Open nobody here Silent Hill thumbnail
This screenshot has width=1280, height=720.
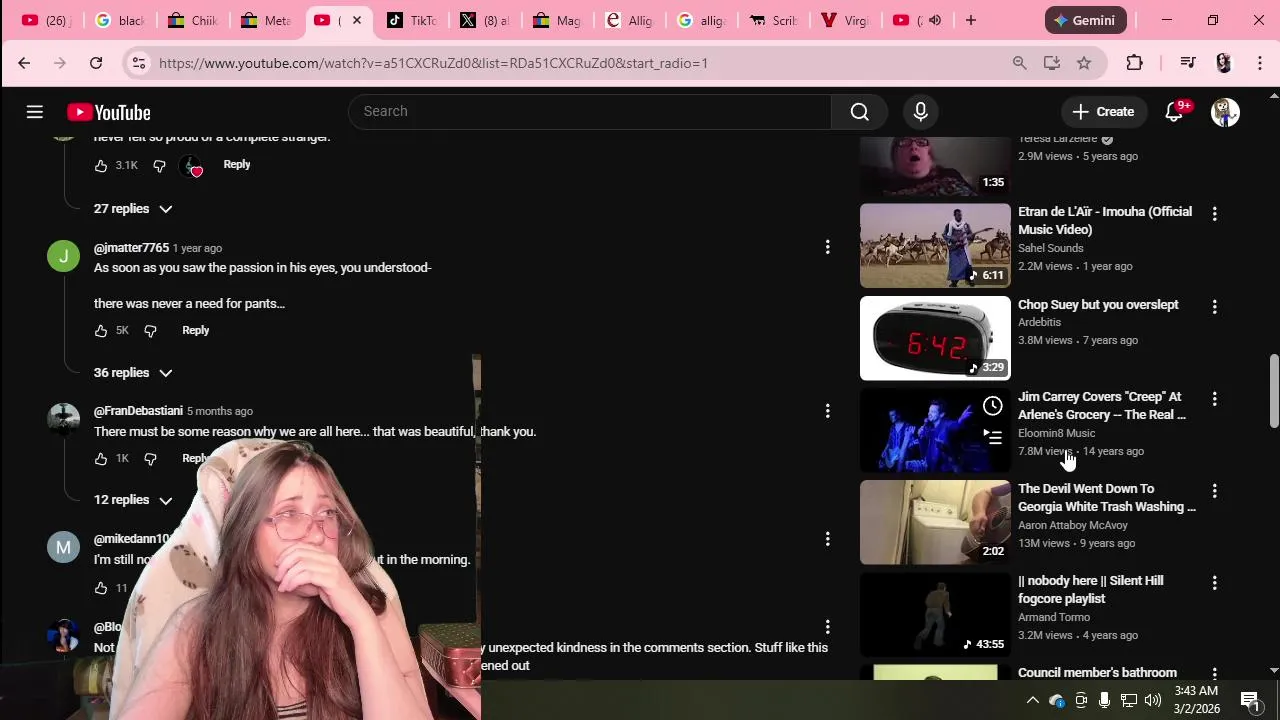pos(935,614)
